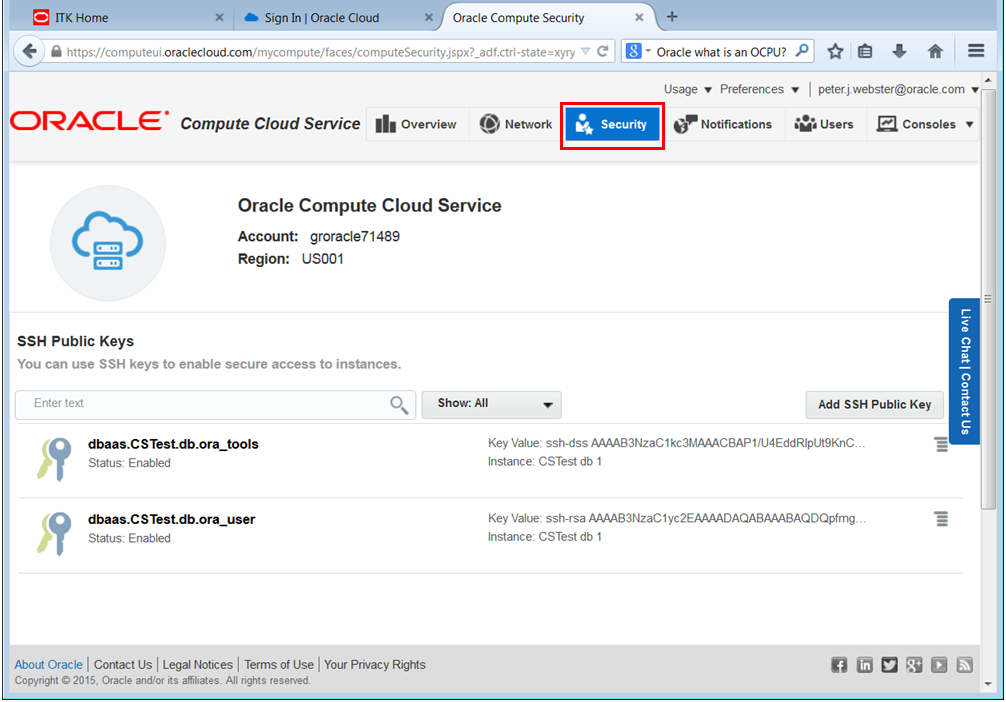Follow the About Oracle link
This screenshot has height=702, width=1006.
49,665
